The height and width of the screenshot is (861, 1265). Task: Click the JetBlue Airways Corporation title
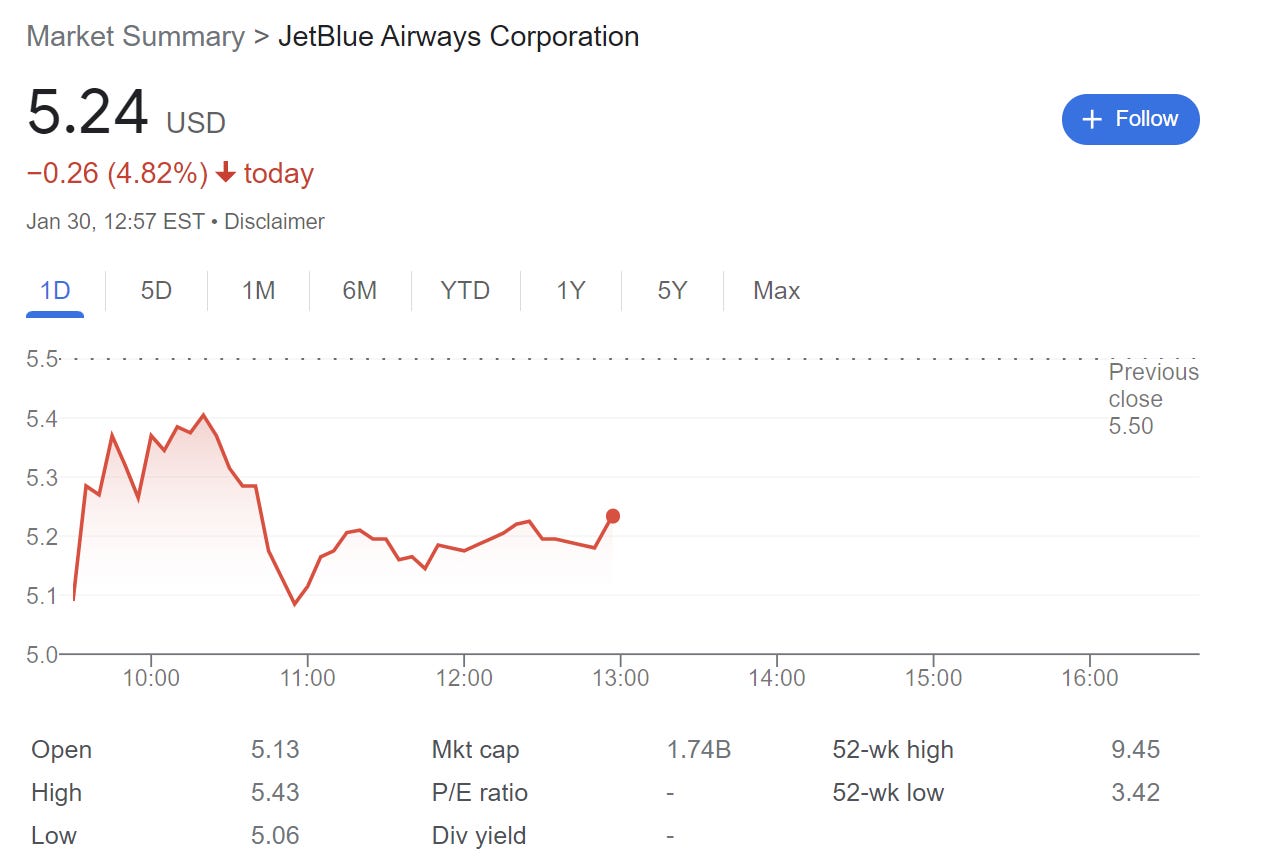click(458, 37)
